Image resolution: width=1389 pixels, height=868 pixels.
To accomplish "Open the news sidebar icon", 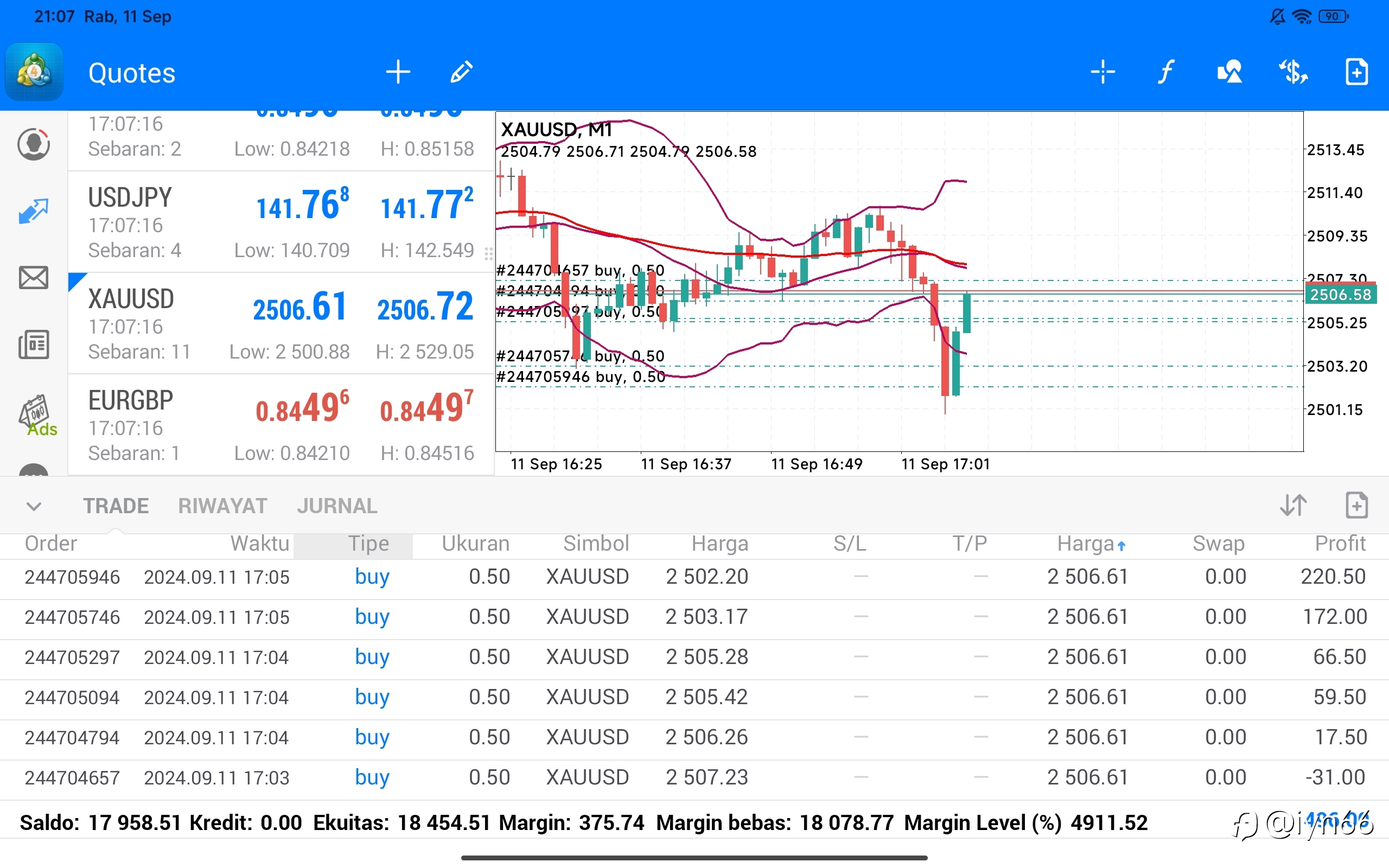I will (34, 344).
